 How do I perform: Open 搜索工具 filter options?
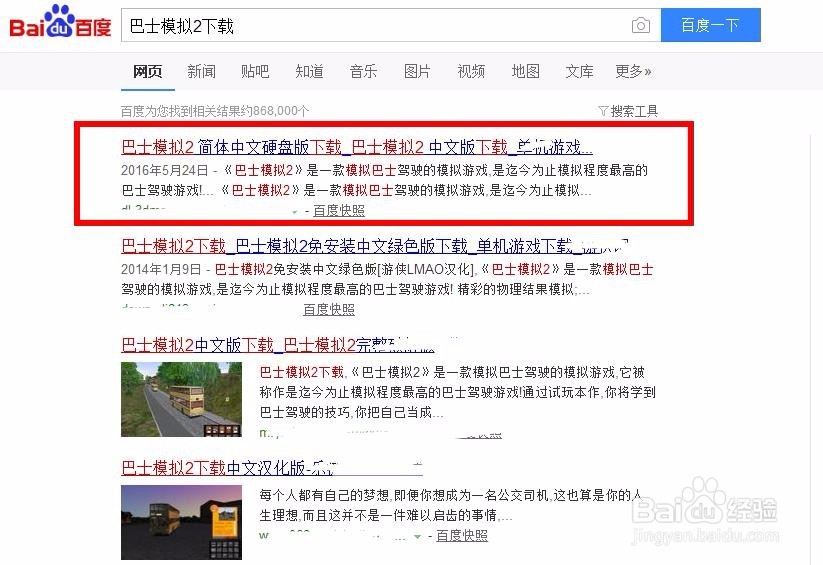pyautogui.click(x=634, y=111)
